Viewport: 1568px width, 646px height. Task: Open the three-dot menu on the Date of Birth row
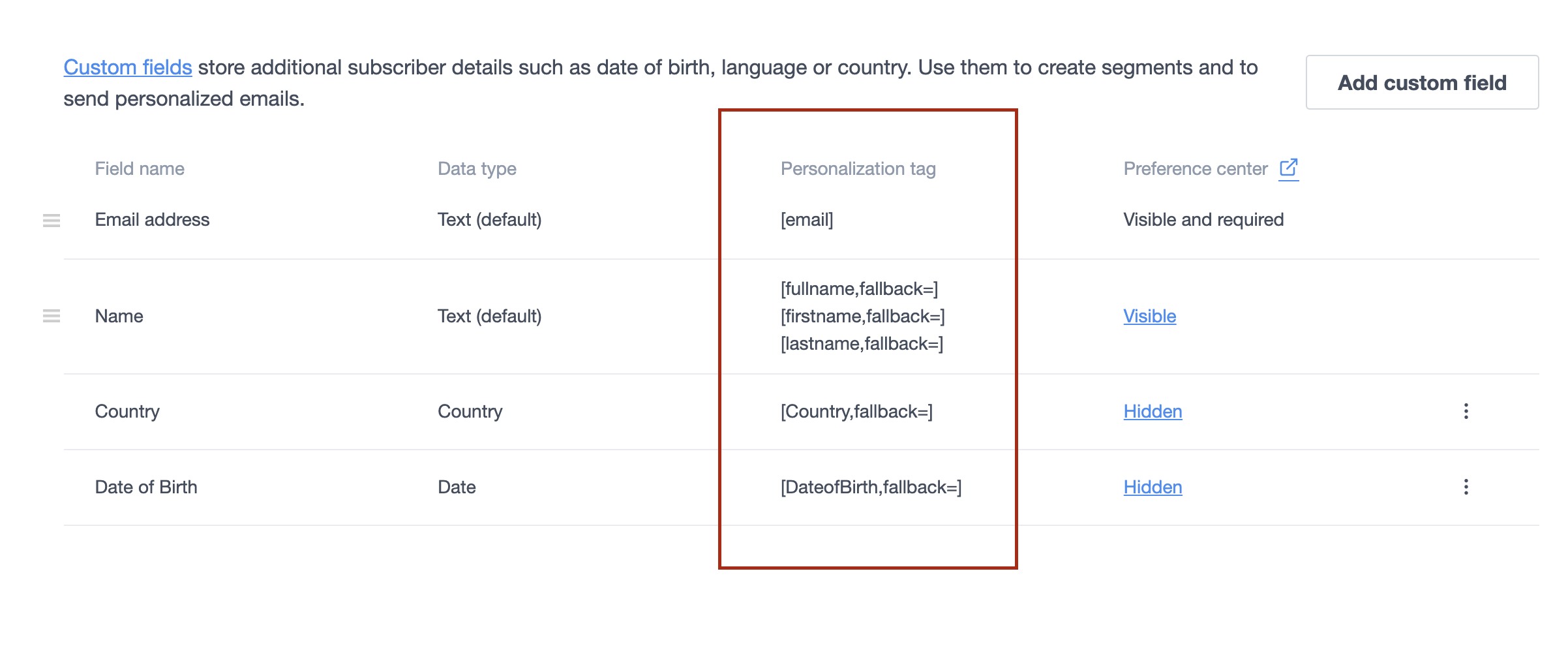click(x=1467, y=487)
